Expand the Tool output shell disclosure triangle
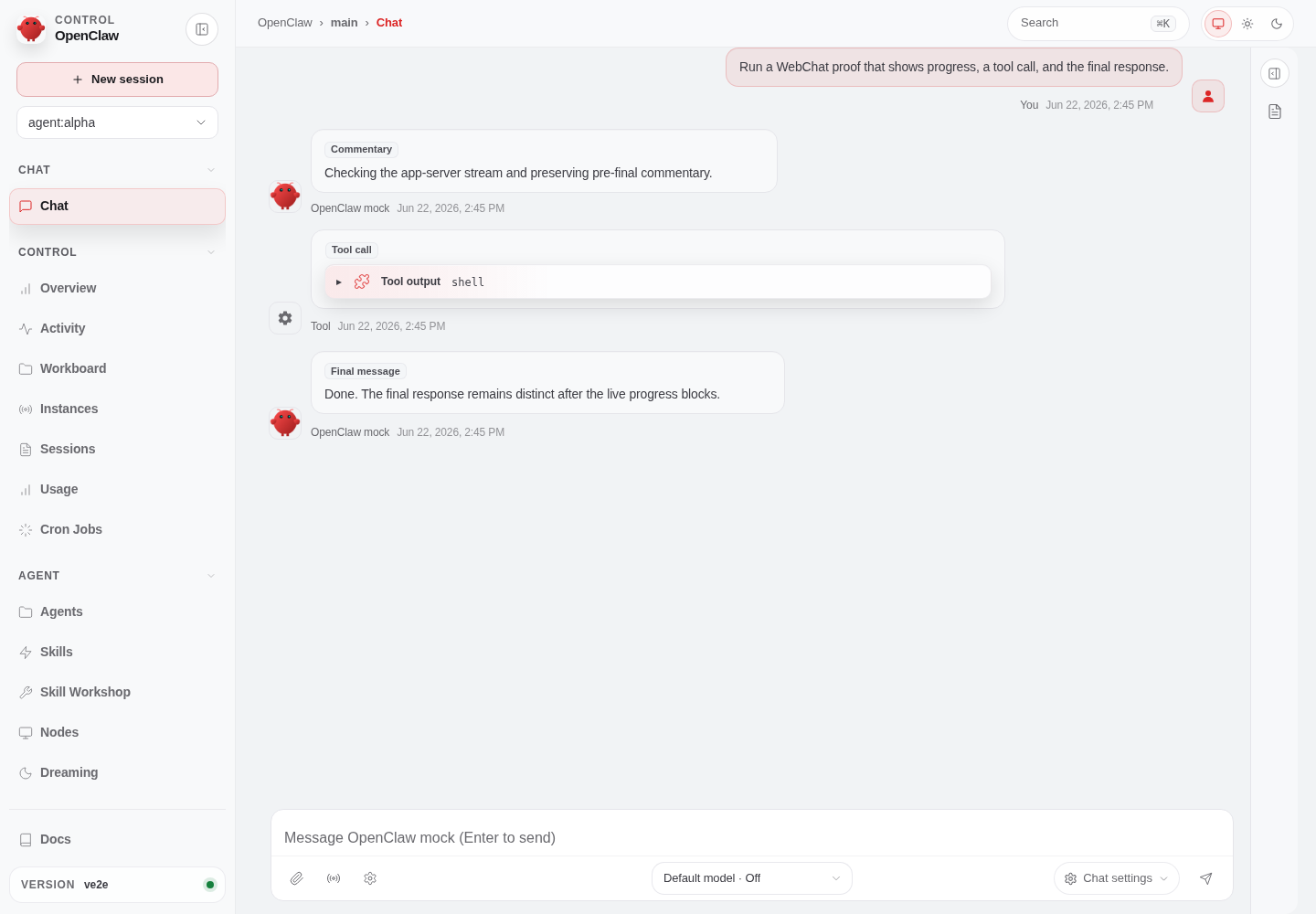This screenshot has height=914, width=1316. (x=338, y=282)
